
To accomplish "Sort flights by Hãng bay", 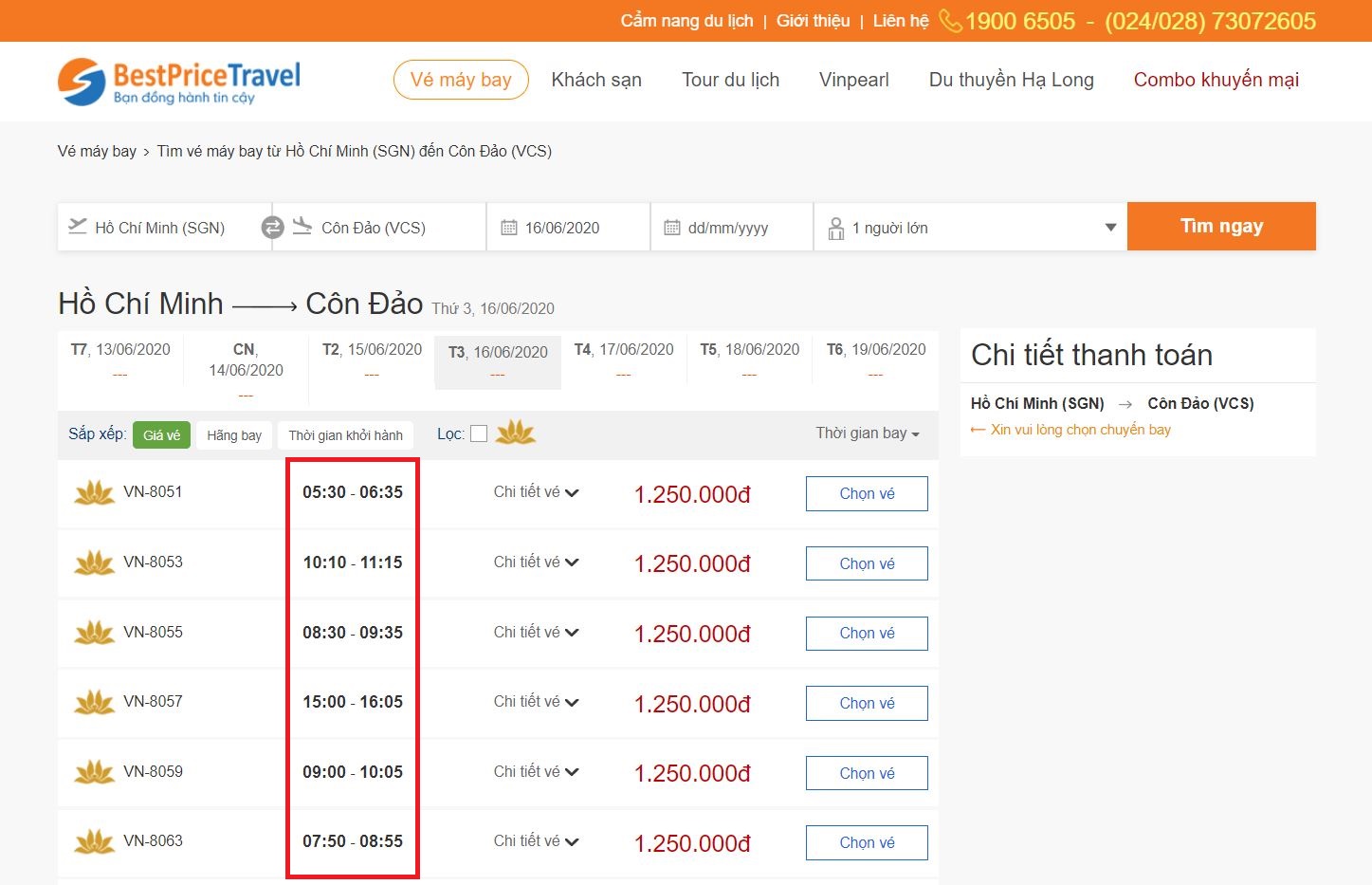I will pos(234,434).
